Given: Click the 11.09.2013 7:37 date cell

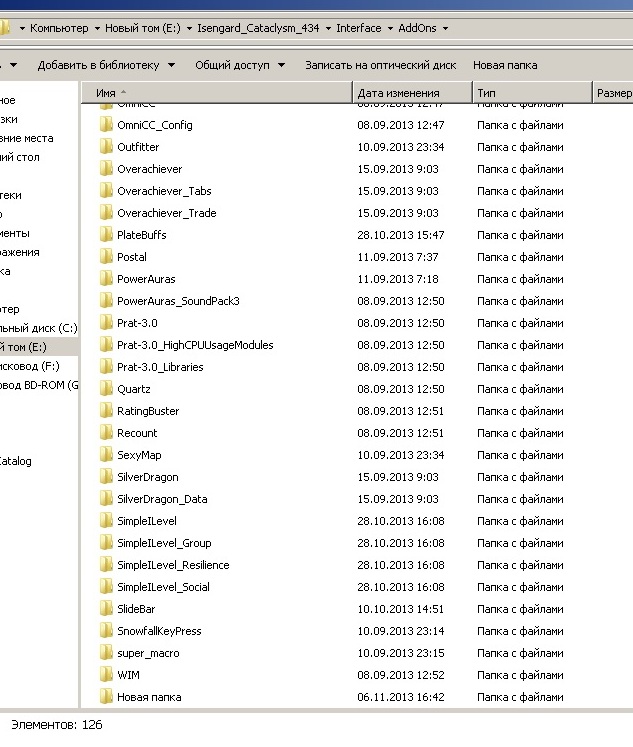Looking at the screenshot, I should (x=398, y=257).
